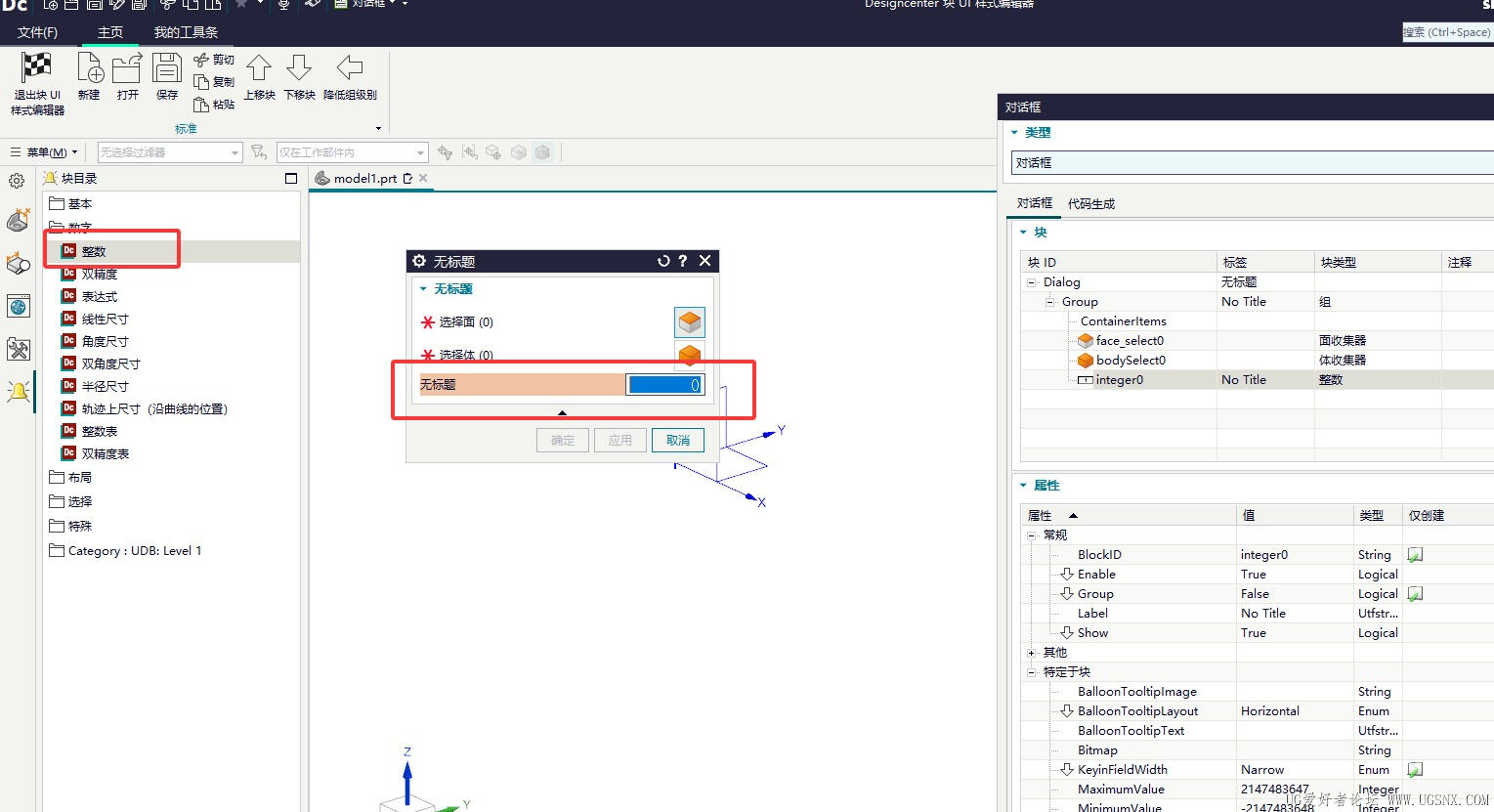Collapse the 无标题 group in the preview dialog
1494x812 pixels.
[423, 289]
